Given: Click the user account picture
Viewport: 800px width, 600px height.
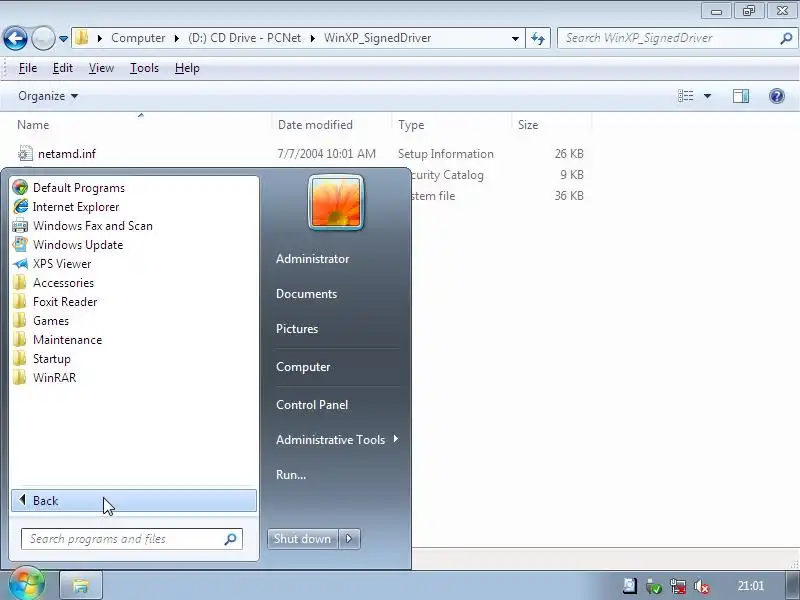Looking at the screenshot, I should [x=336, y=203].
